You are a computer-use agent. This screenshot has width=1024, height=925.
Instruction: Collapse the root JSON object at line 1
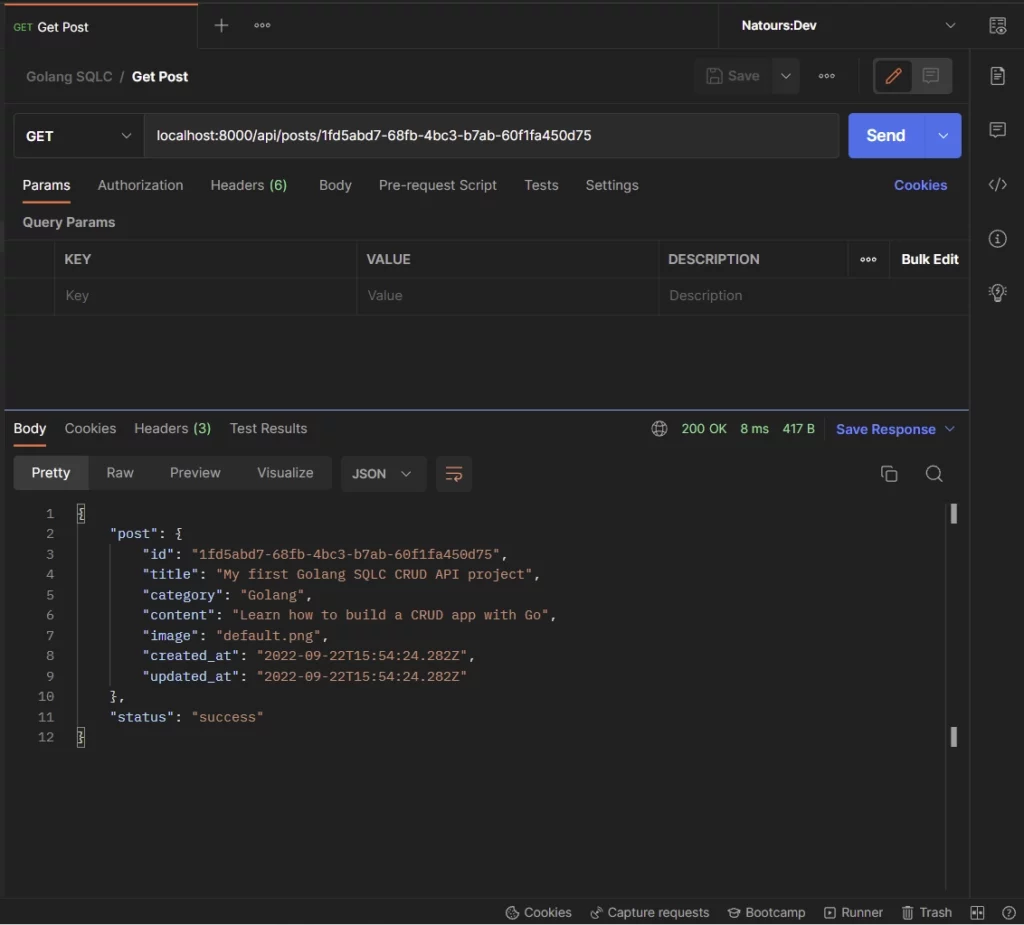(81, 513)
